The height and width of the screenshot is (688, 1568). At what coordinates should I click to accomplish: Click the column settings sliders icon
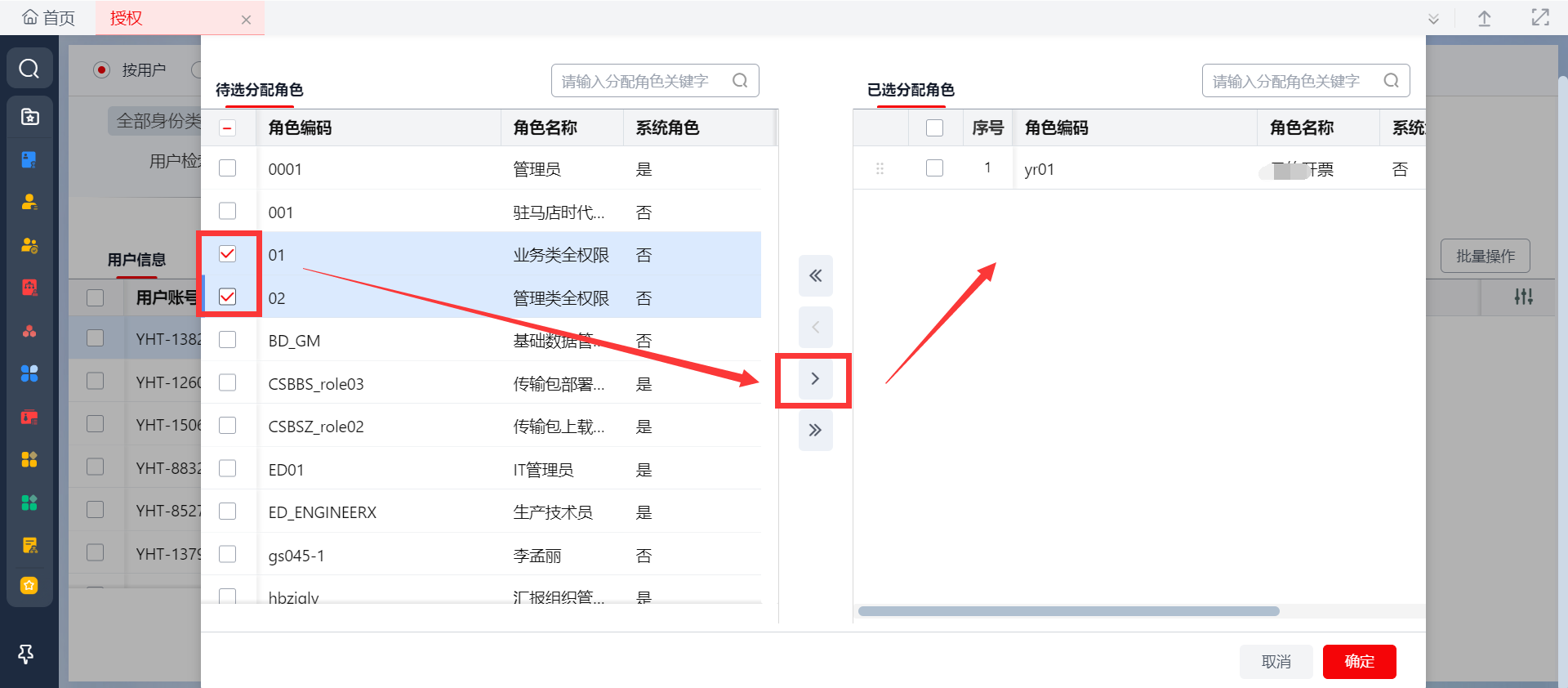pyautogui.click(x=1523, y=297)
